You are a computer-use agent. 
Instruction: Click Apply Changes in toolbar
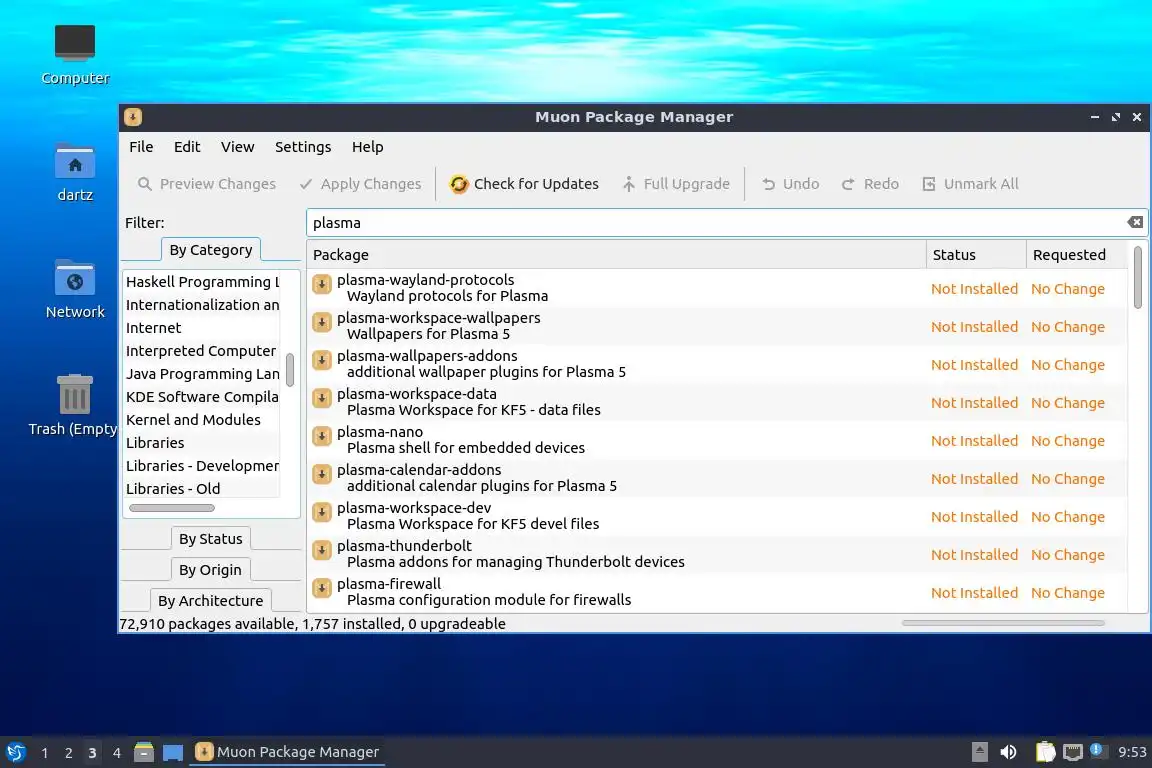[361, 184]
